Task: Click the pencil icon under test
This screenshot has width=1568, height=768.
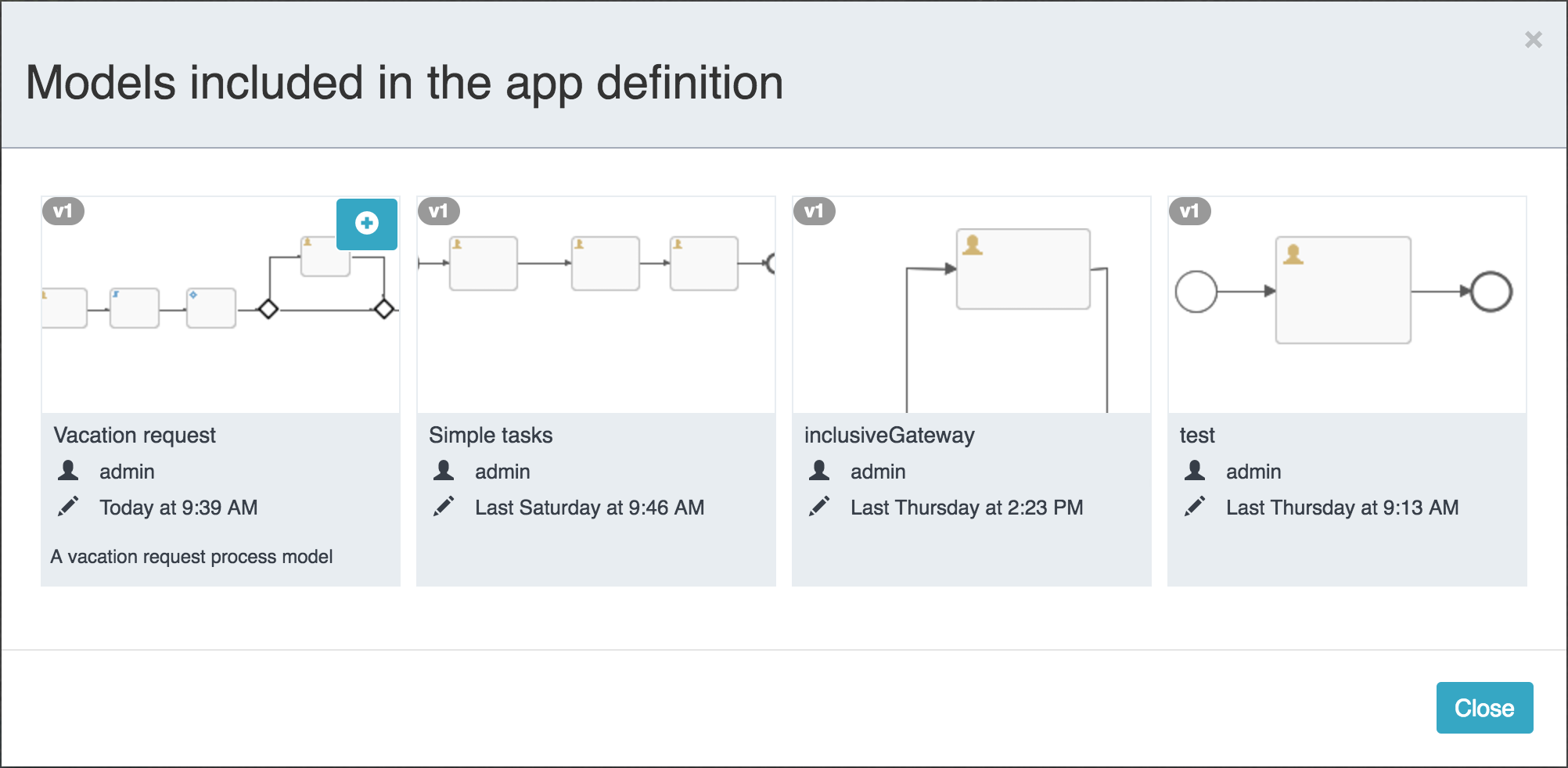Action: [1195, 507]
